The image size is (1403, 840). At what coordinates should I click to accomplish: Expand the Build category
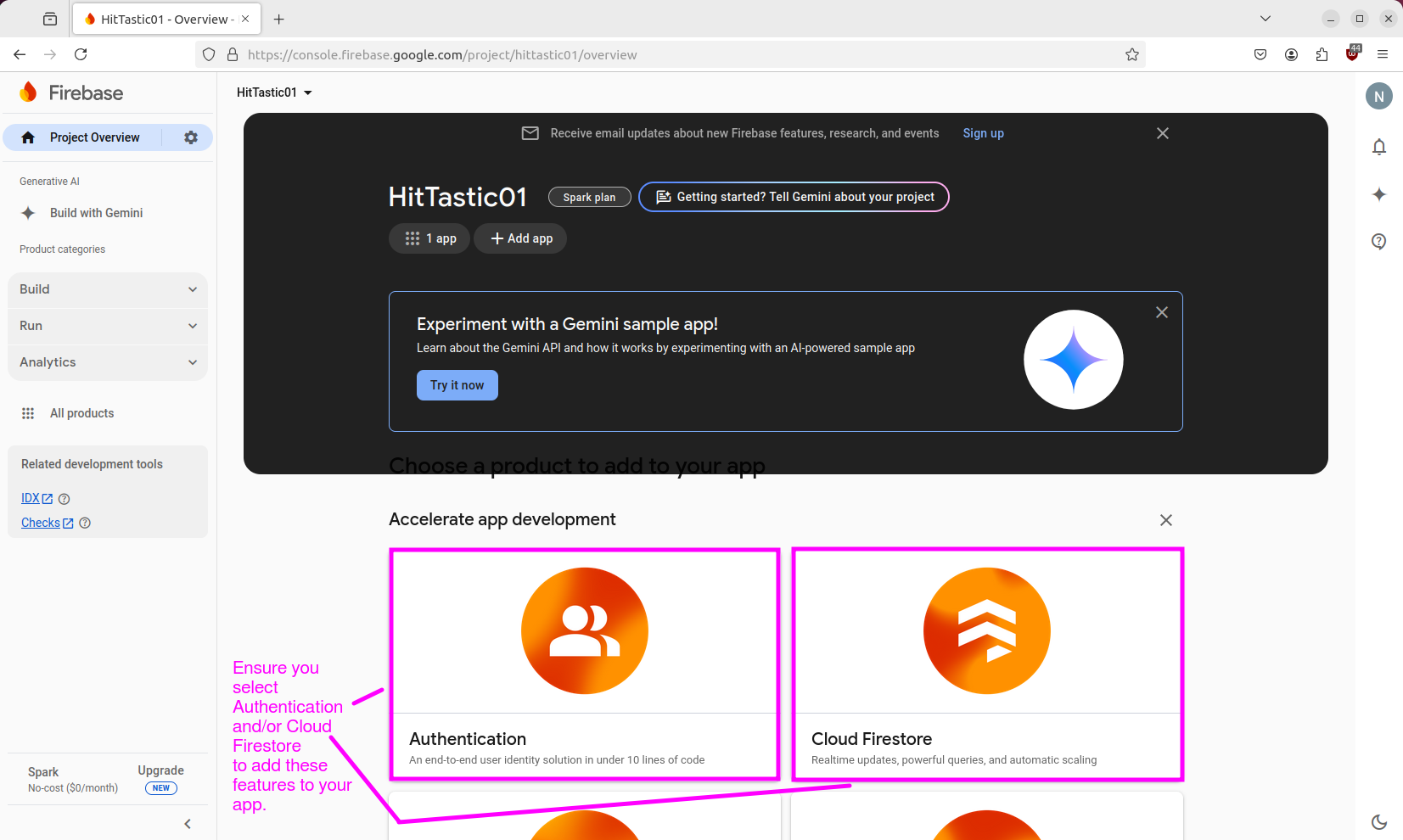107,289
